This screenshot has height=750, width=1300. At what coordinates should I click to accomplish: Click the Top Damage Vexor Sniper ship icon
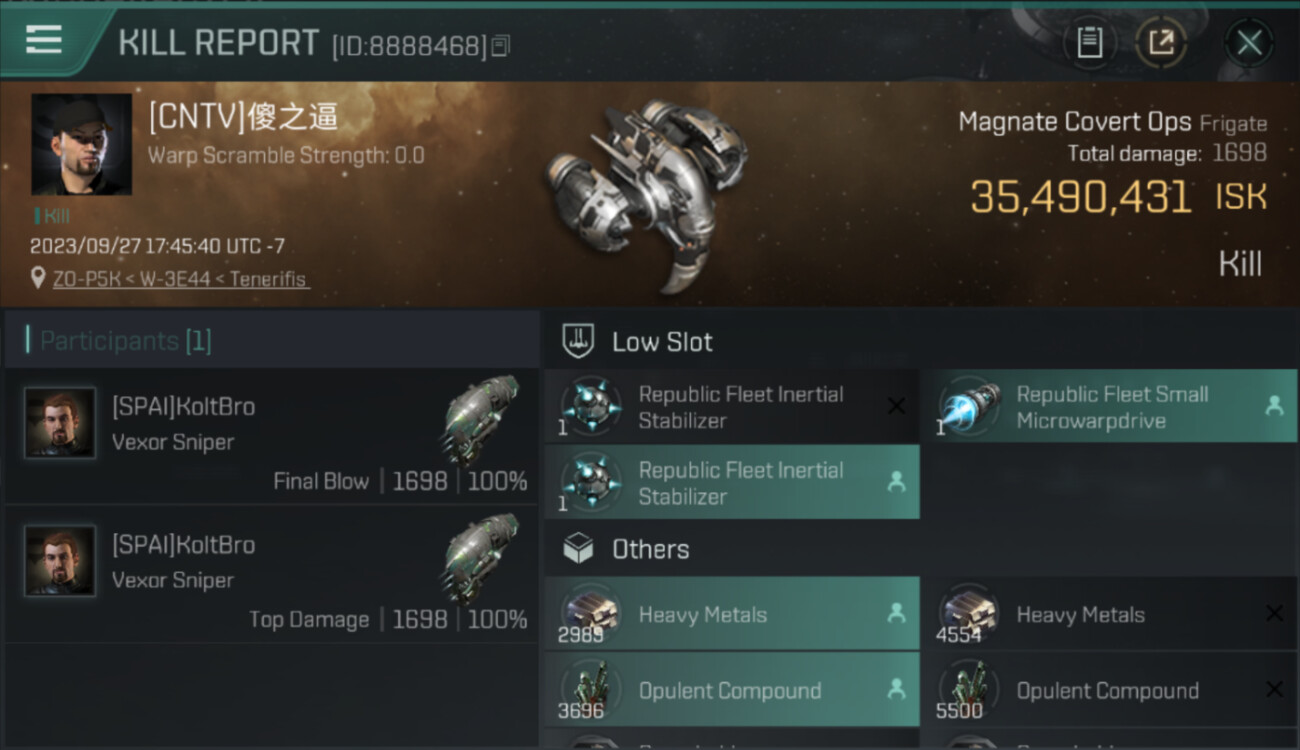click(x=482, y=556)
